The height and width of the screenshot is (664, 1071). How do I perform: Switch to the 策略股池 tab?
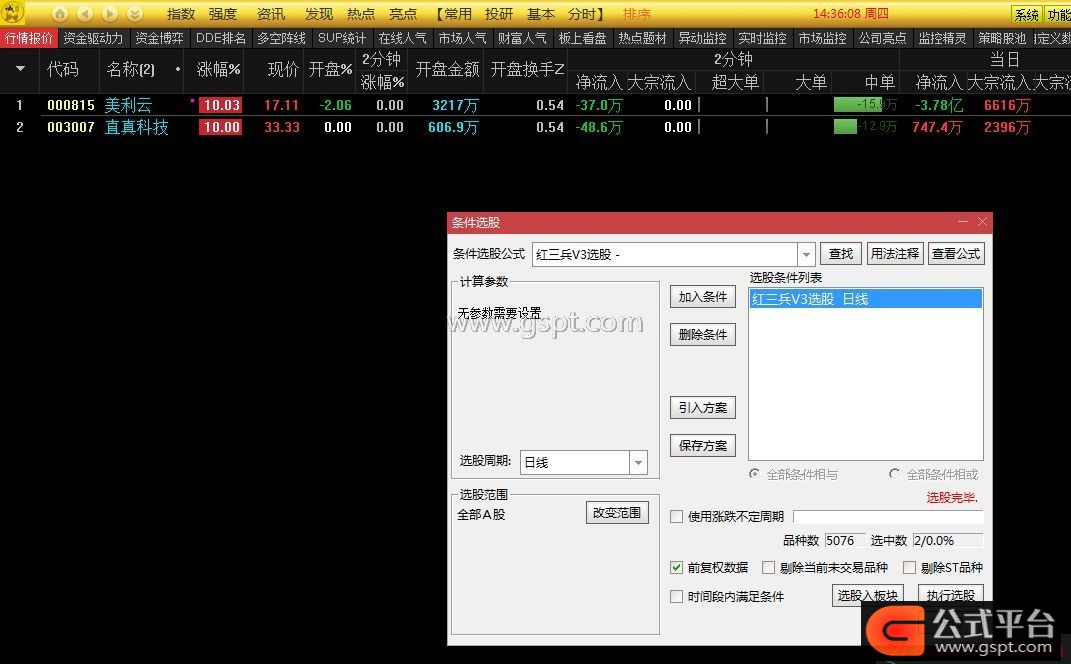click(x=1002, y=38)
